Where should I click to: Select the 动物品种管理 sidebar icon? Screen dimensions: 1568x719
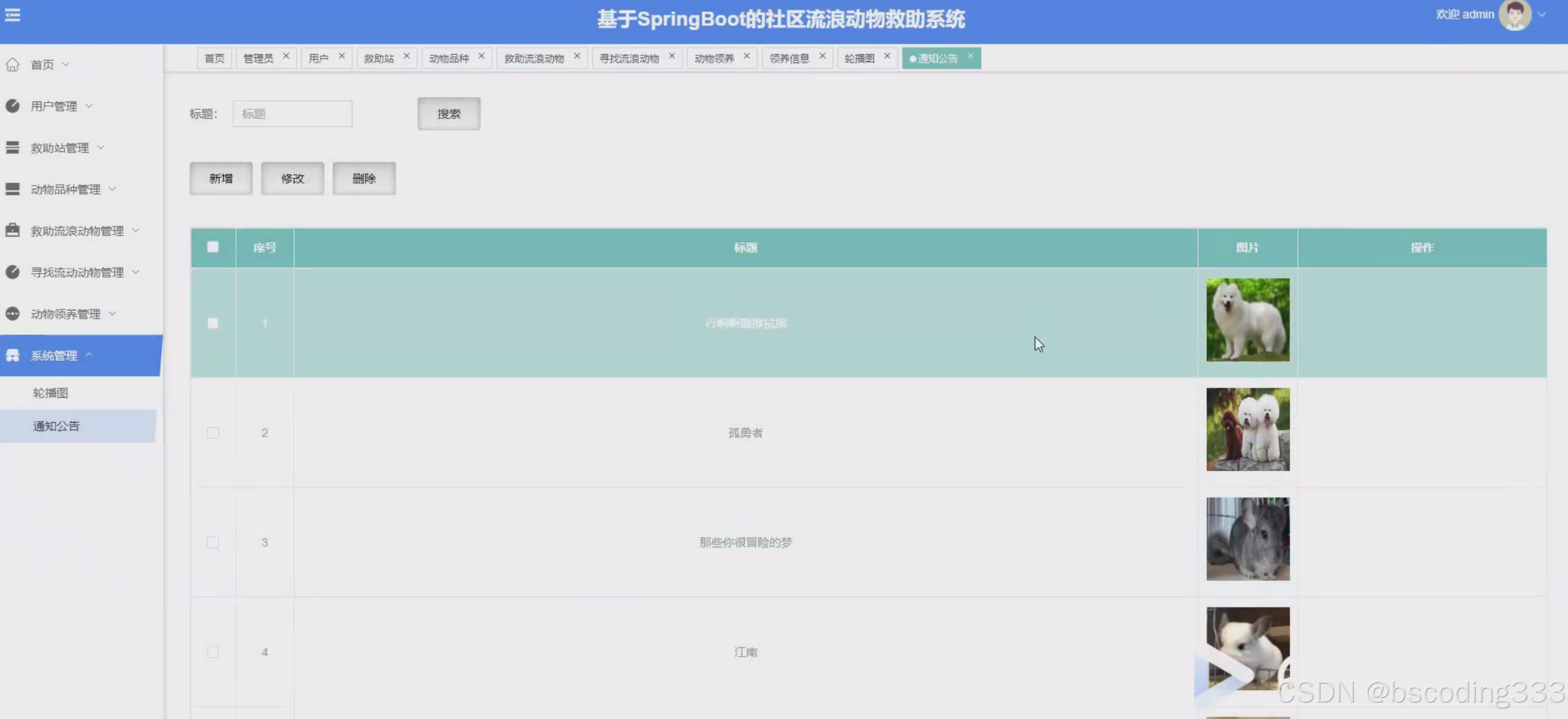pos(13,189)
